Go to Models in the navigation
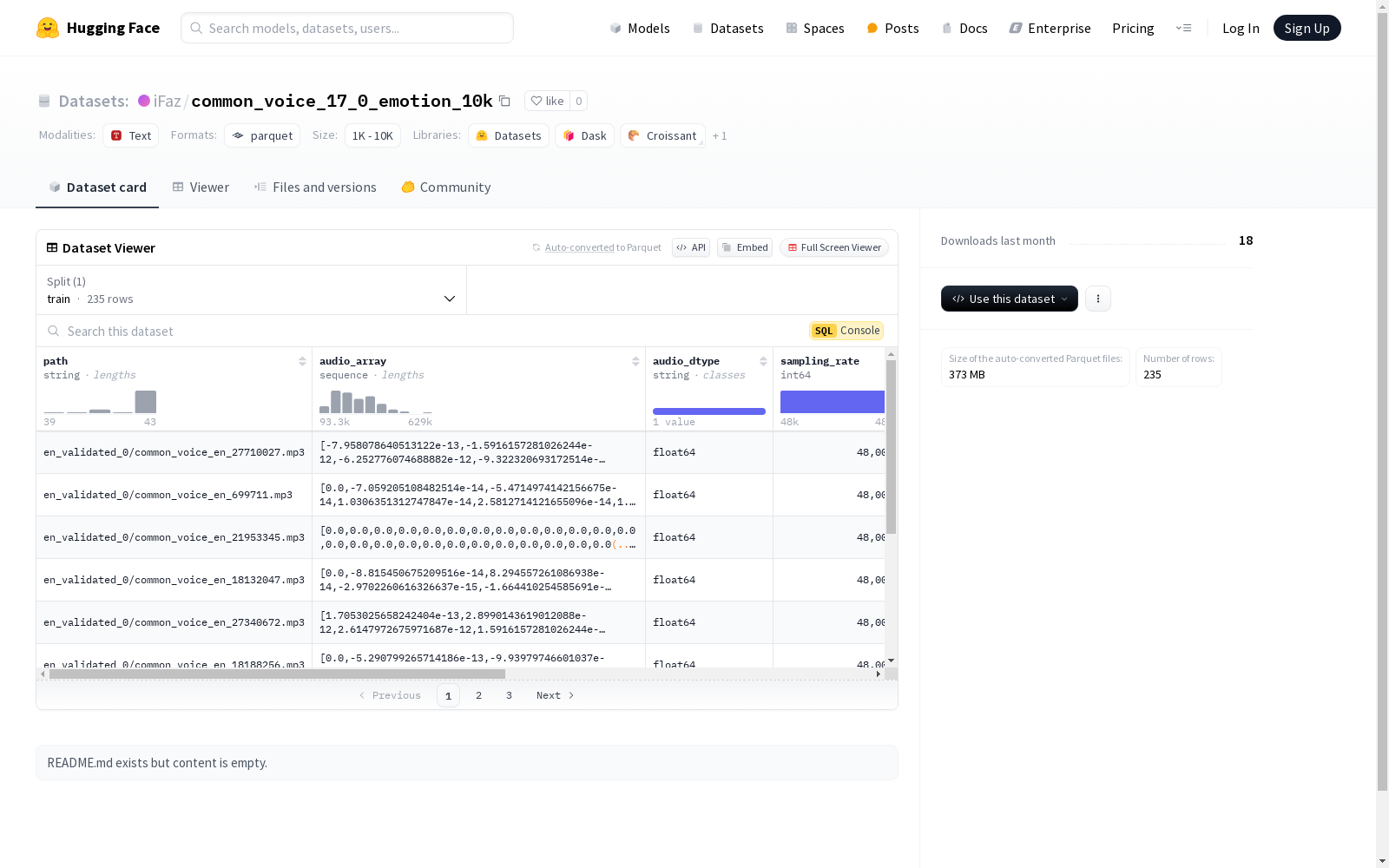1389x868 pixels. [640, 28]
